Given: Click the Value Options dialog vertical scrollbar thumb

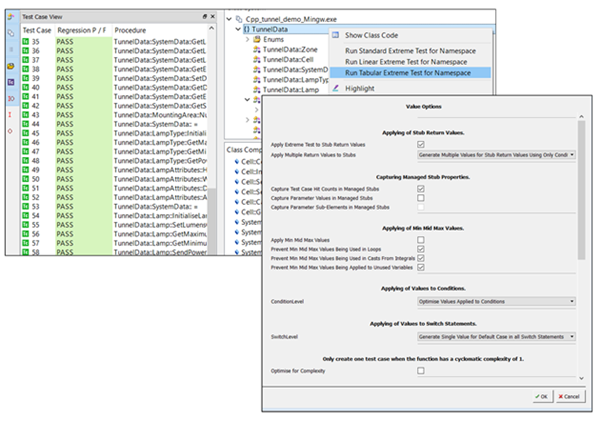Looking at the screenshot, I should (x=581, y=190).
